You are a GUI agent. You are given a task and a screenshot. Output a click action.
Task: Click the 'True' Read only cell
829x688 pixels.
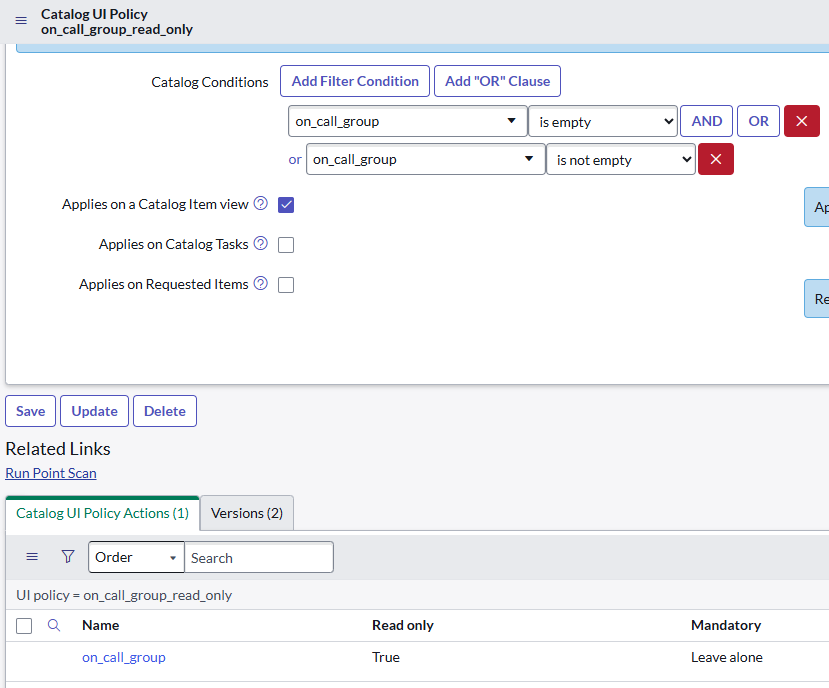pos(386,657)
